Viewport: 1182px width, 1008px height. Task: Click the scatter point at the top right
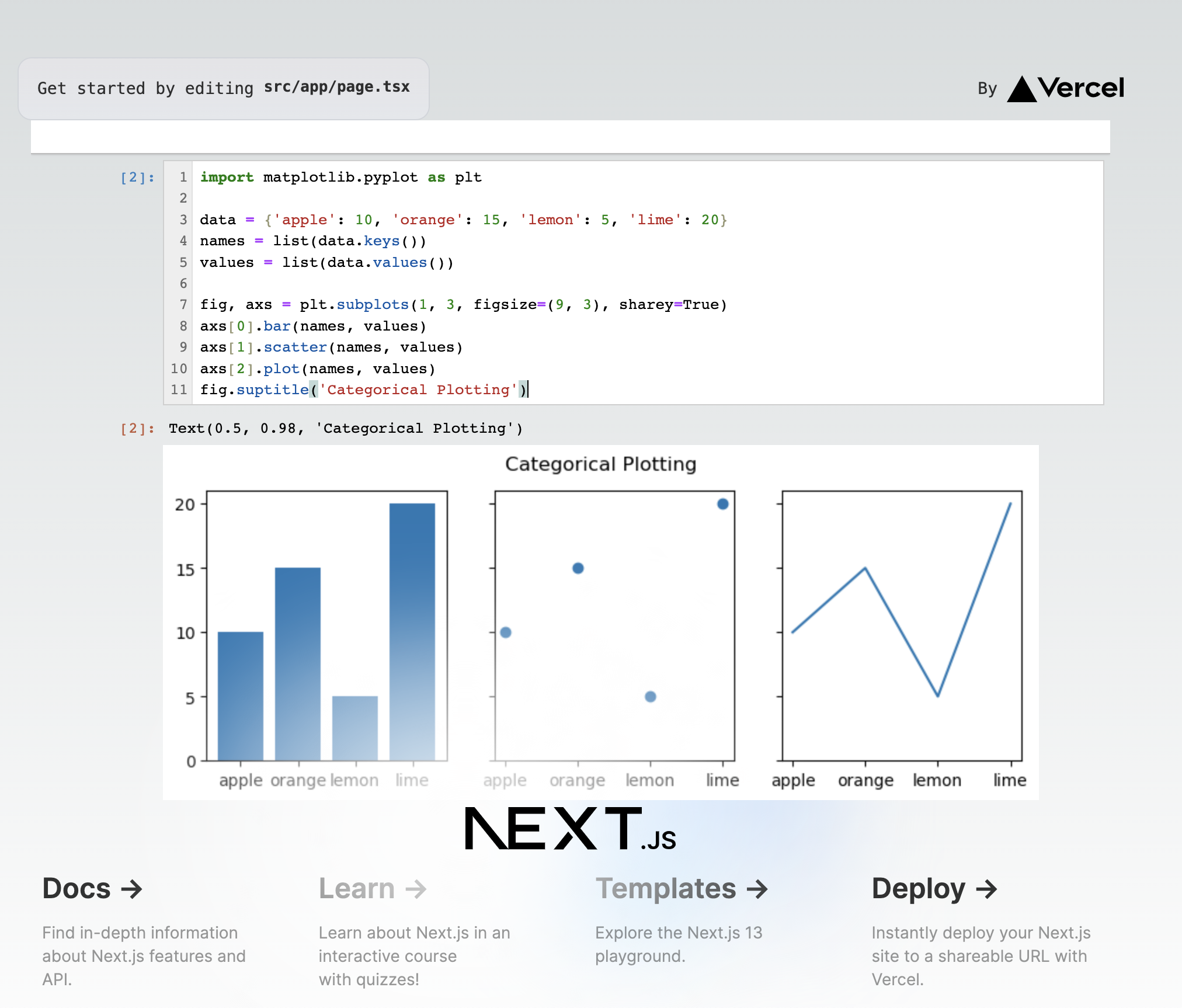coord(722,504)
